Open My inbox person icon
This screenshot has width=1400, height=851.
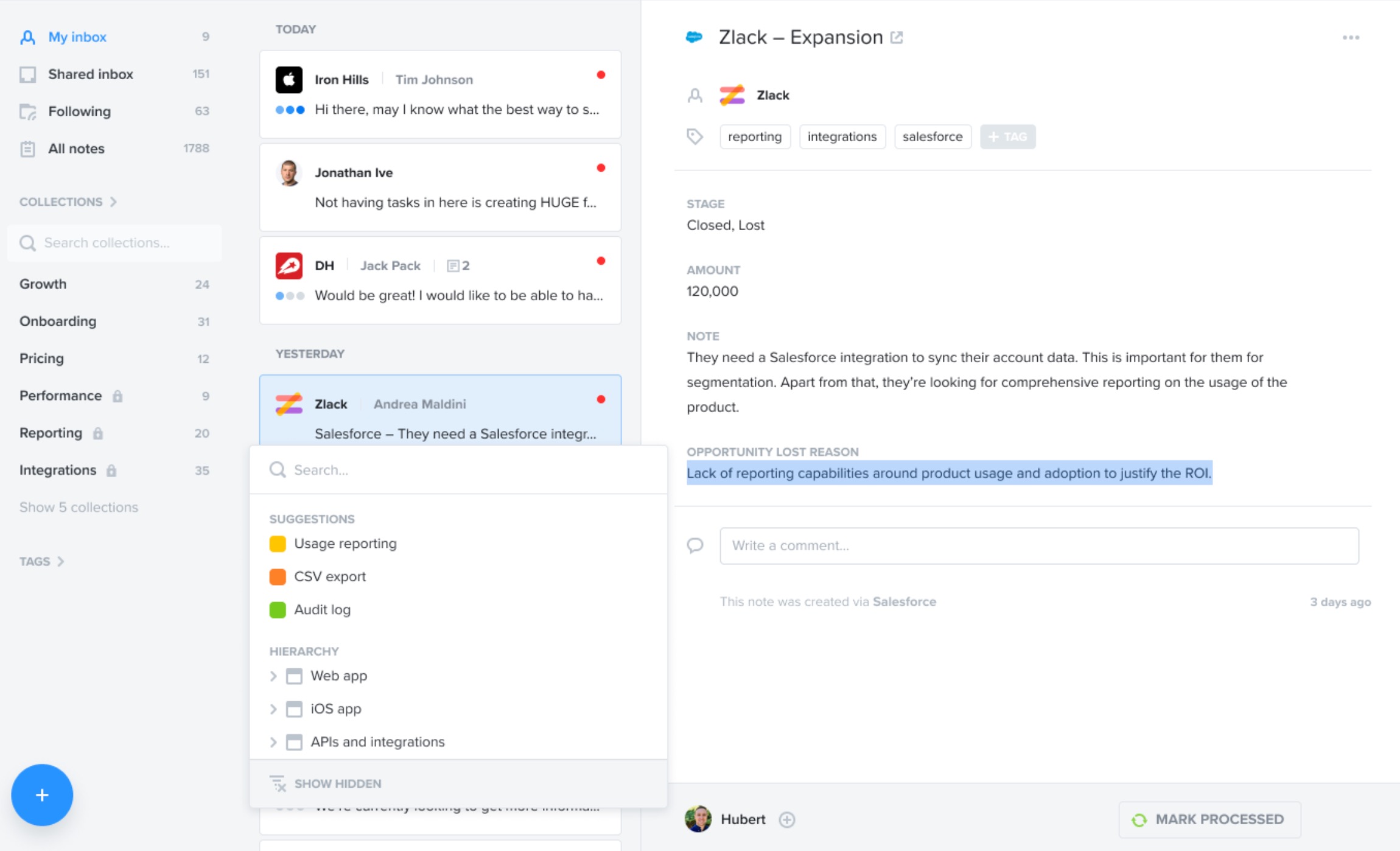click(27, 38)
